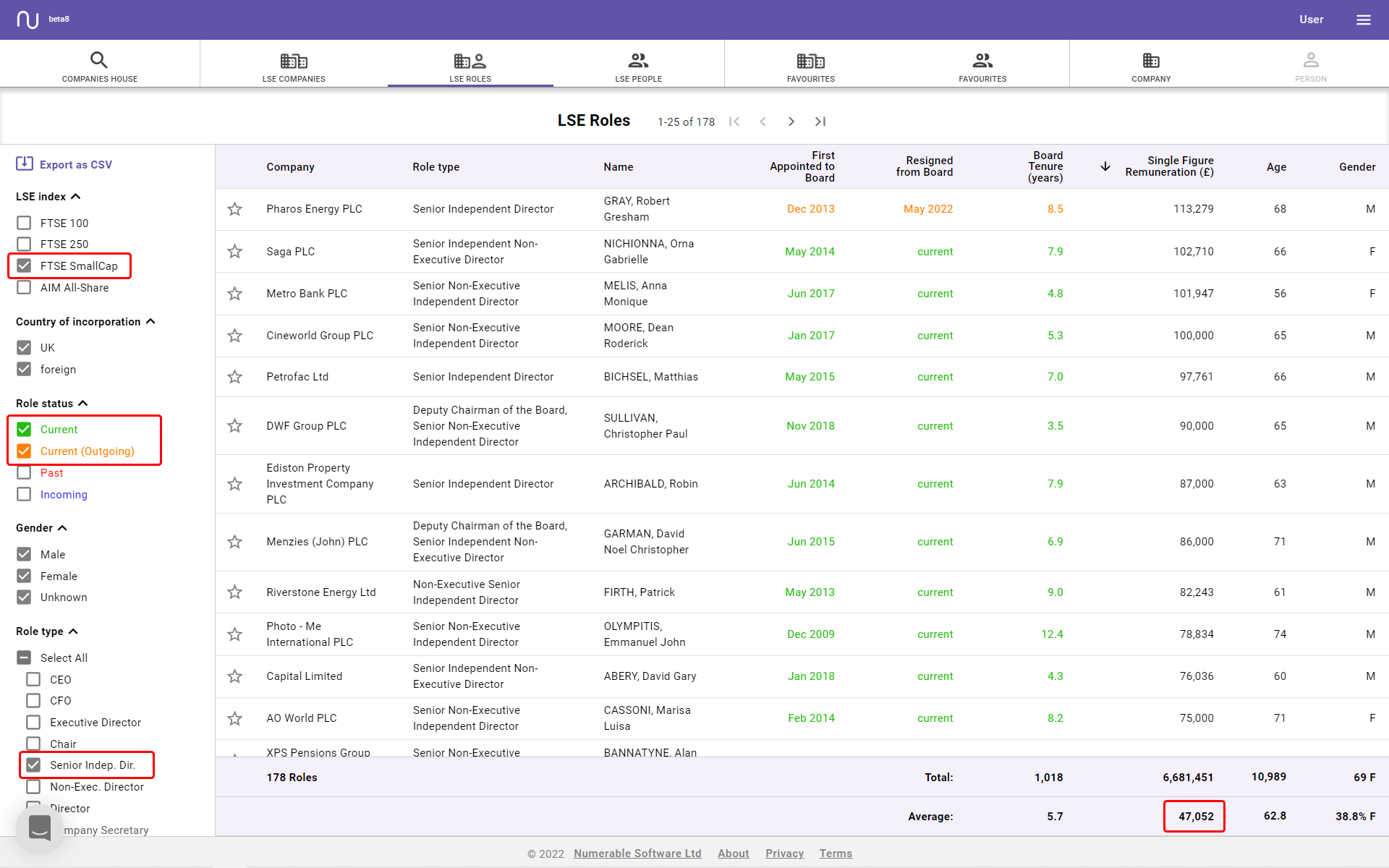Image resolution: width=1389 pixels, height=868 pixels.
Task: Click the Numerable logo icon
Action: click(27, 20)
